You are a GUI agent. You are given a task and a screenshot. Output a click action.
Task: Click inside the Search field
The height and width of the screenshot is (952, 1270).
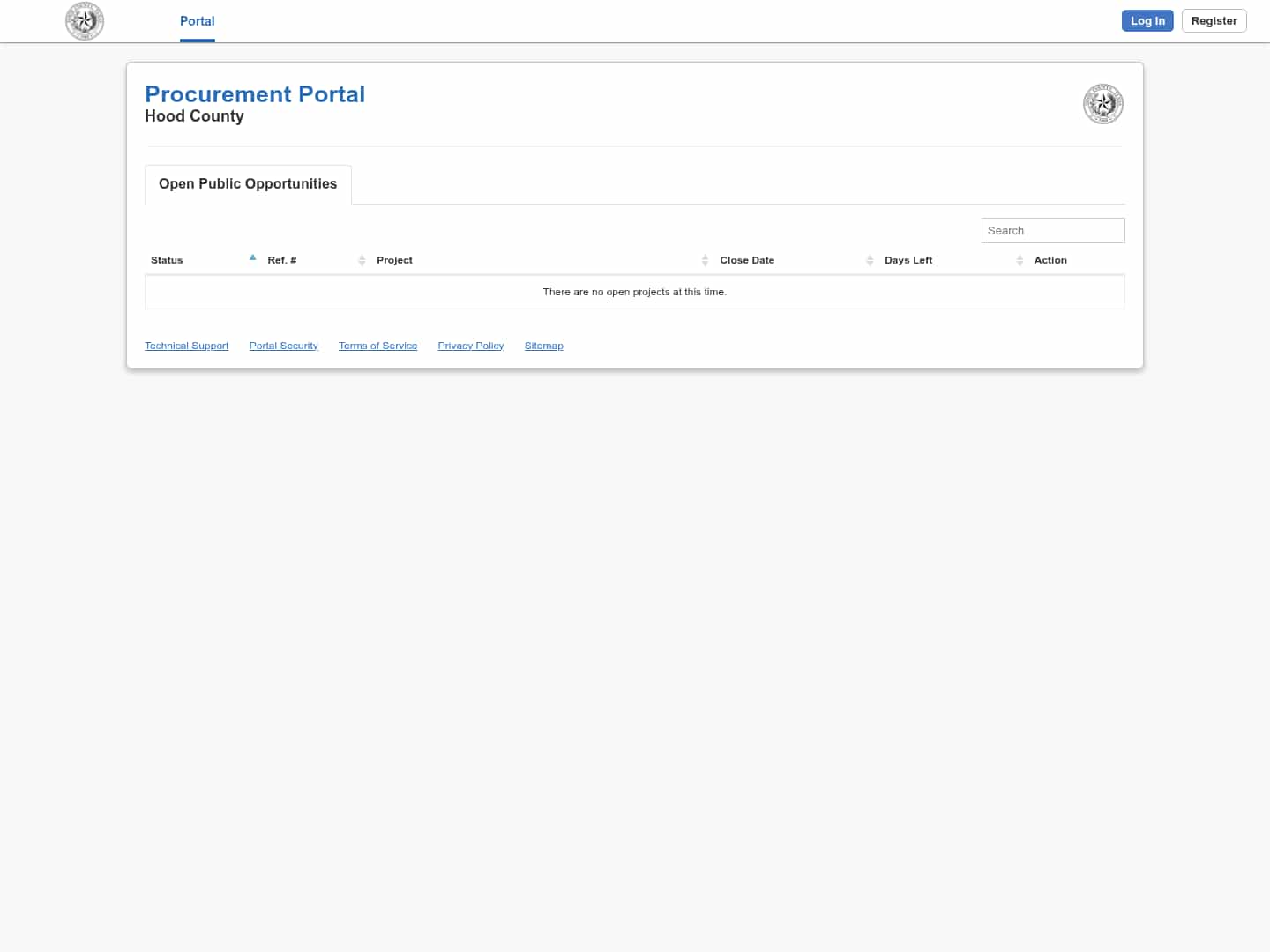point(1052,230)
